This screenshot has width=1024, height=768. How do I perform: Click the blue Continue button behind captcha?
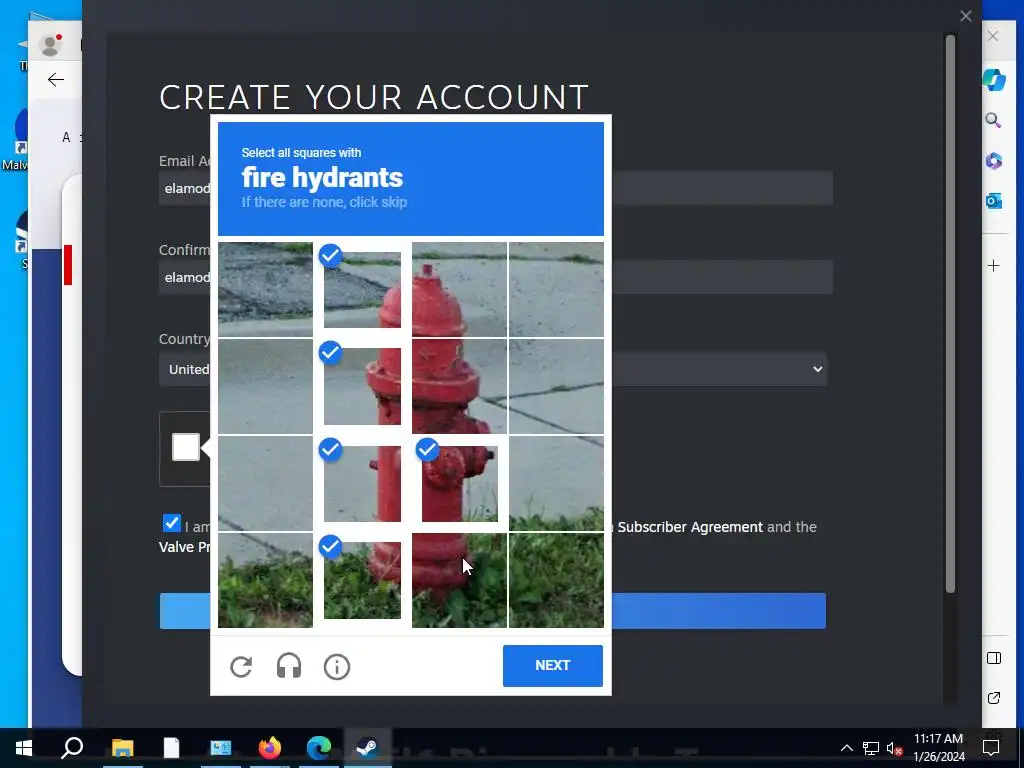(x=492, y=611)
